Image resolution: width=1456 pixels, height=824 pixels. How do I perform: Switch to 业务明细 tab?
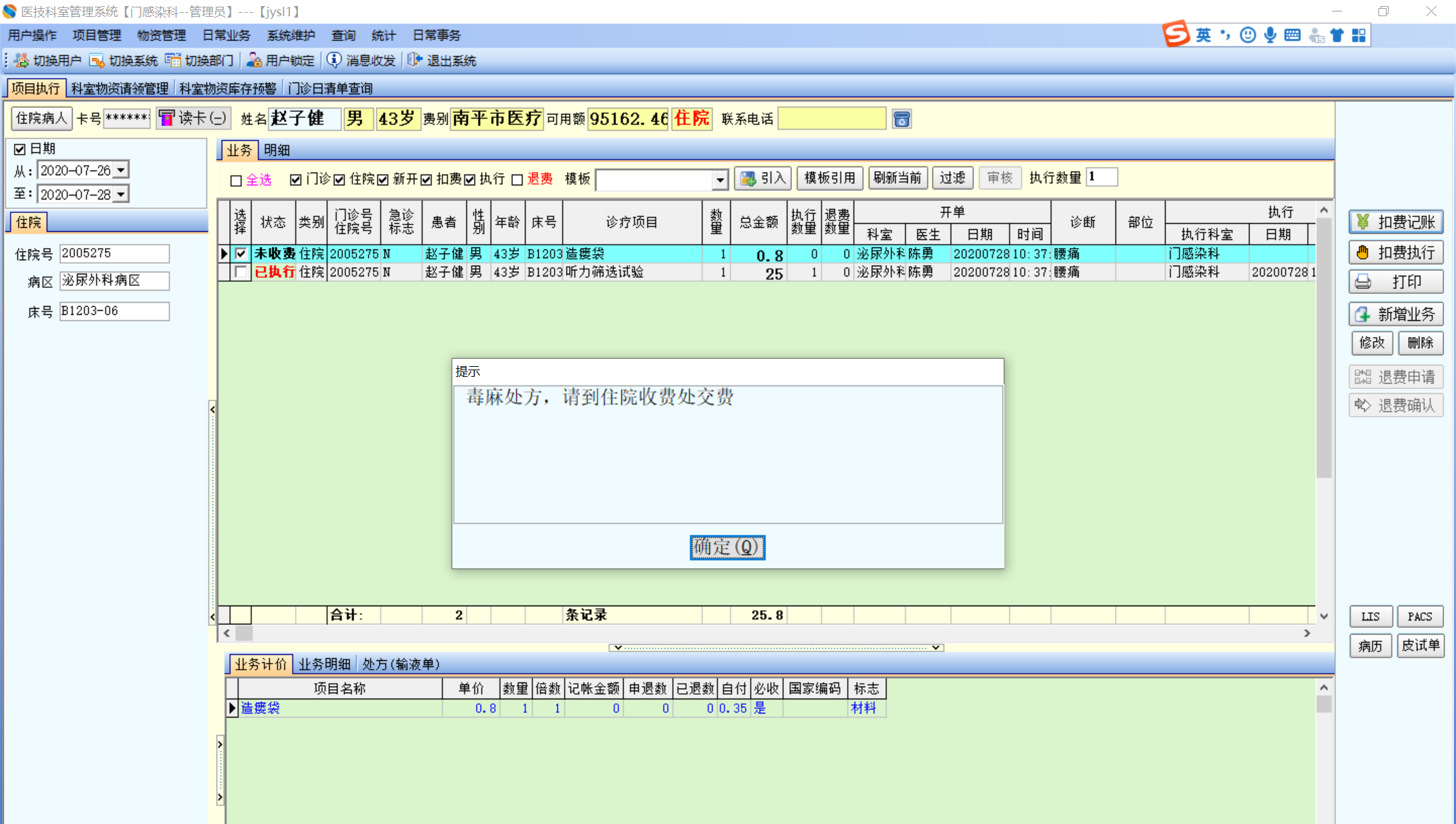click(324, 664)
